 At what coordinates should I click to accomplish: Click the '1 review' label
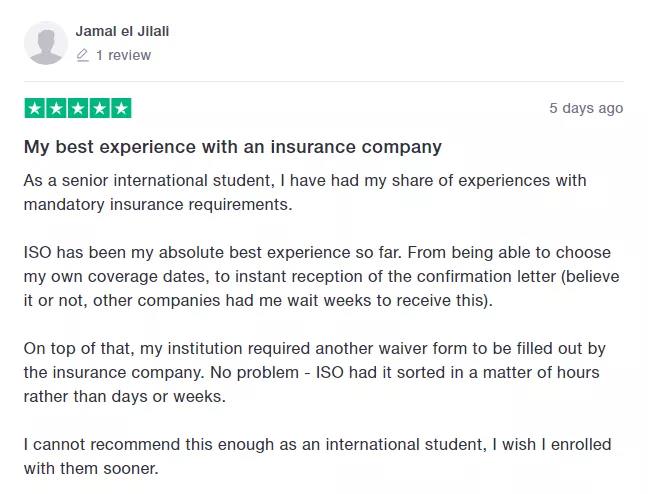tap(123, 56)
